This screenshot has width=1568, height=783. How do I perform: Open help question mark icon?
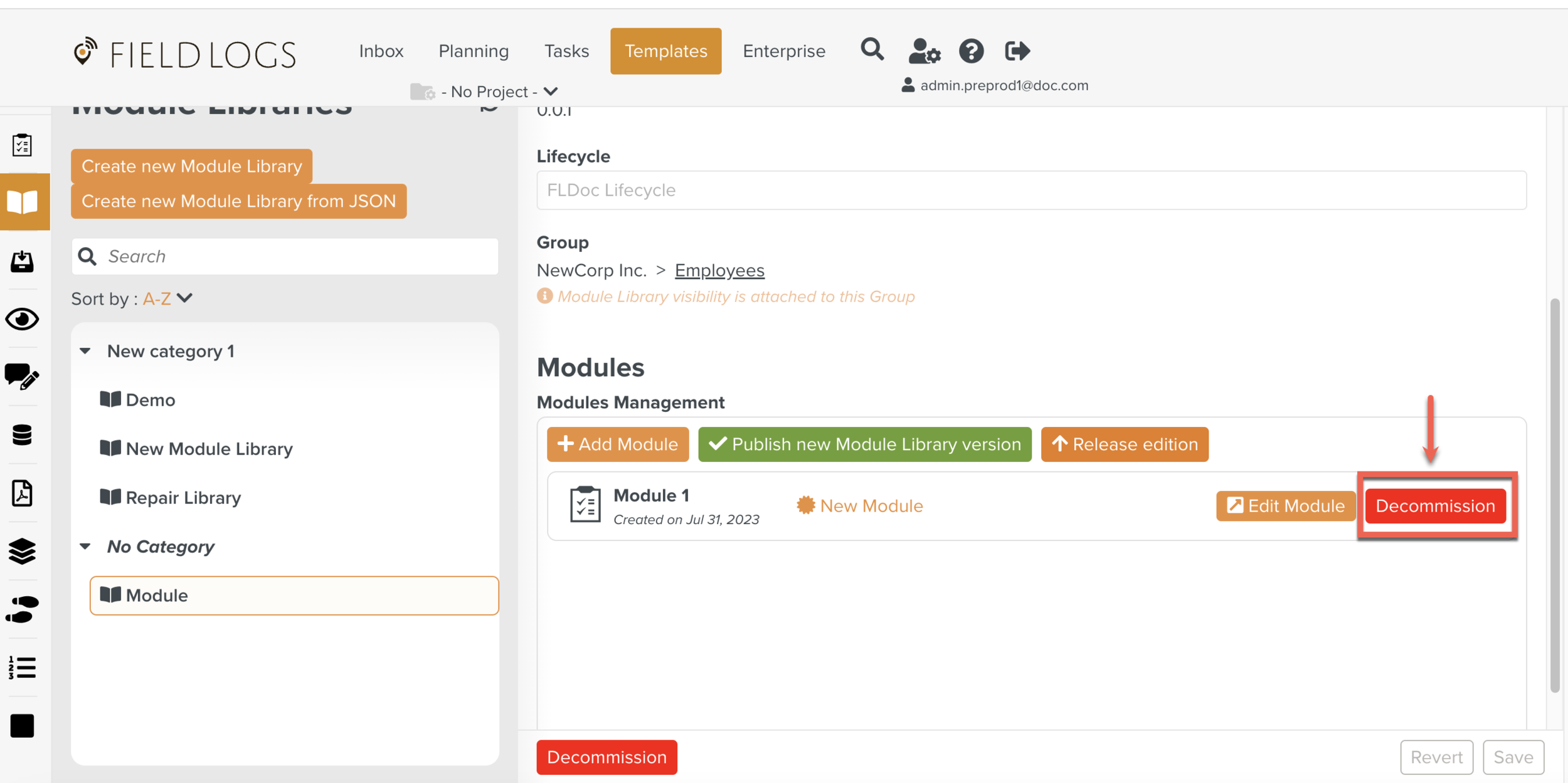click(971, 51)
